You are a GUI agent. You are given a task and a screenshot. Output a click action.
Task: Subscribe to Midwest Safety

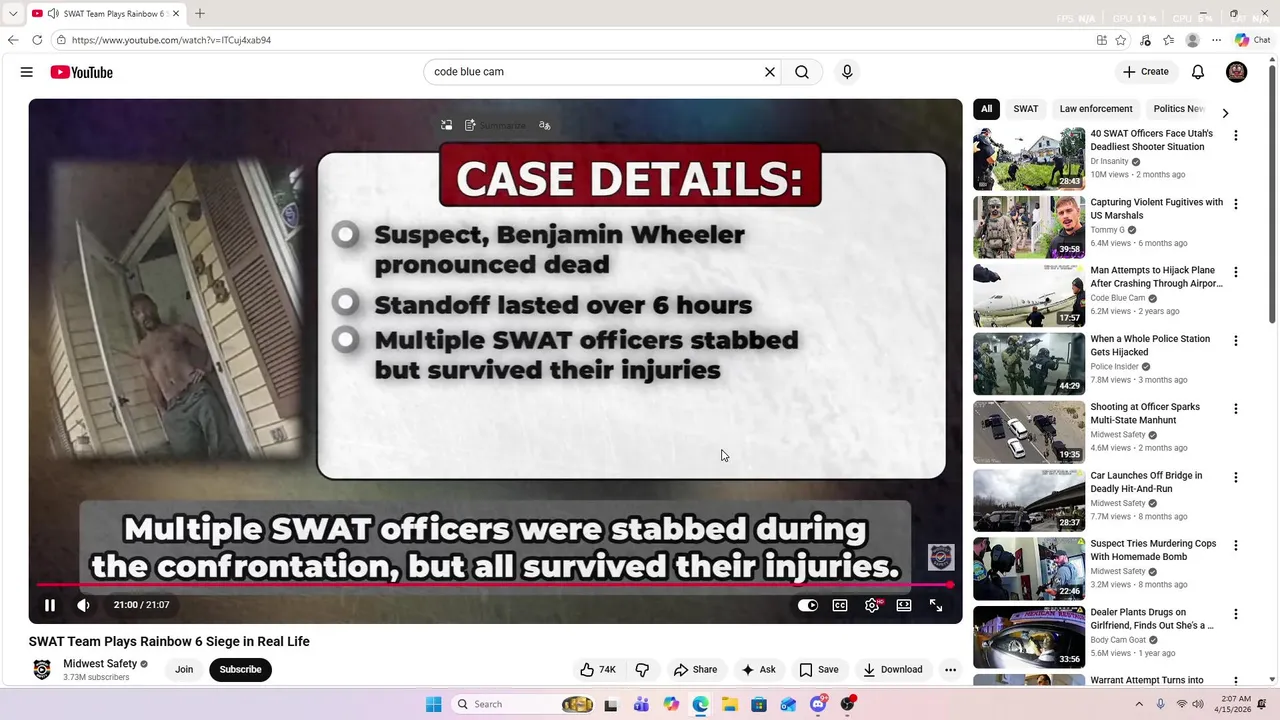pyautogui.click(x=240, y=670)
